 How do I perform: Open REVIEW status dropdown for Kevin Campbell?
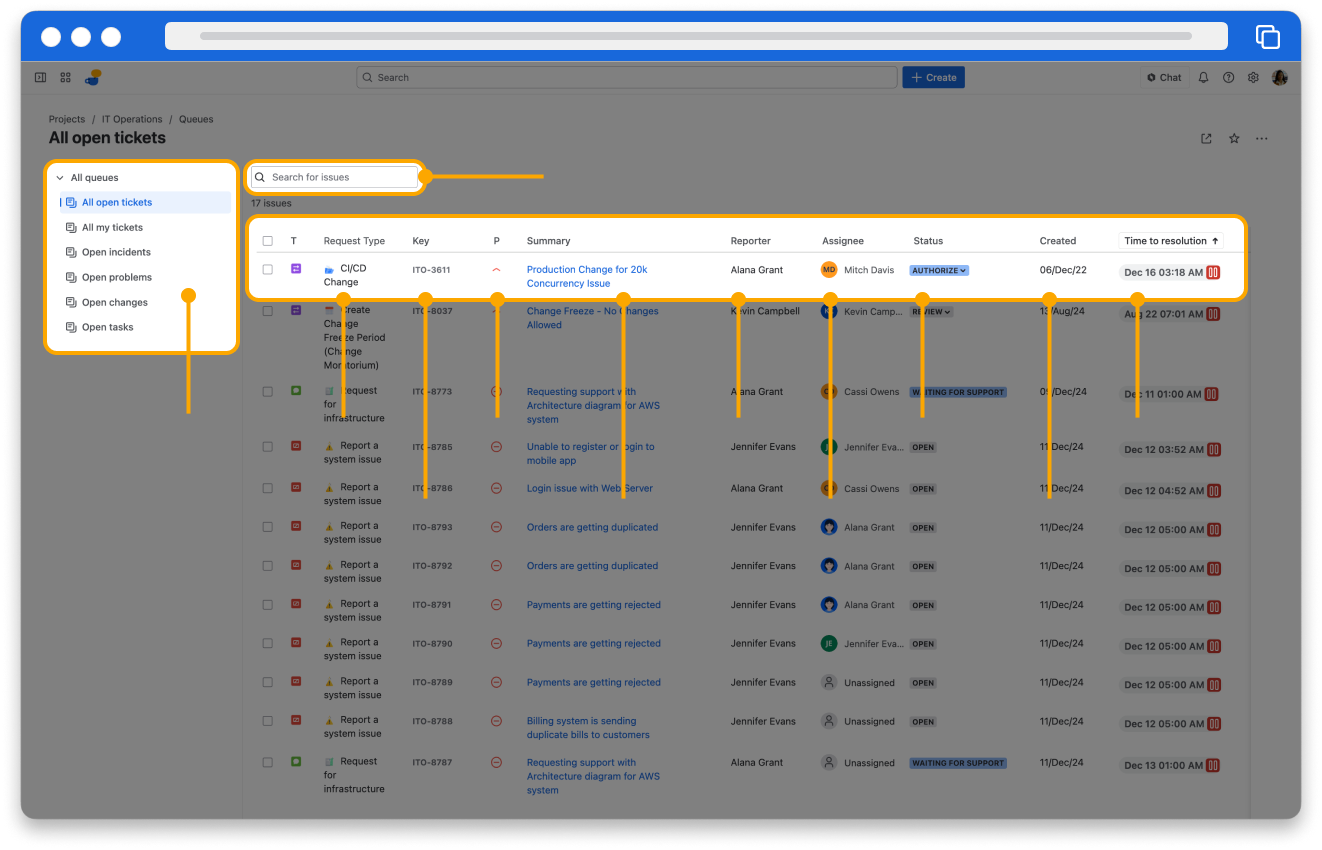coord(931,312)
